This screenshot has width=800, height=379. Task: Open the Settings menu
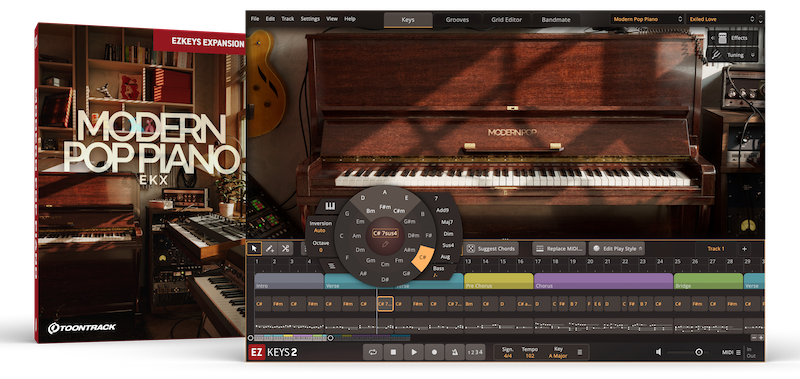tap(310, 19)
